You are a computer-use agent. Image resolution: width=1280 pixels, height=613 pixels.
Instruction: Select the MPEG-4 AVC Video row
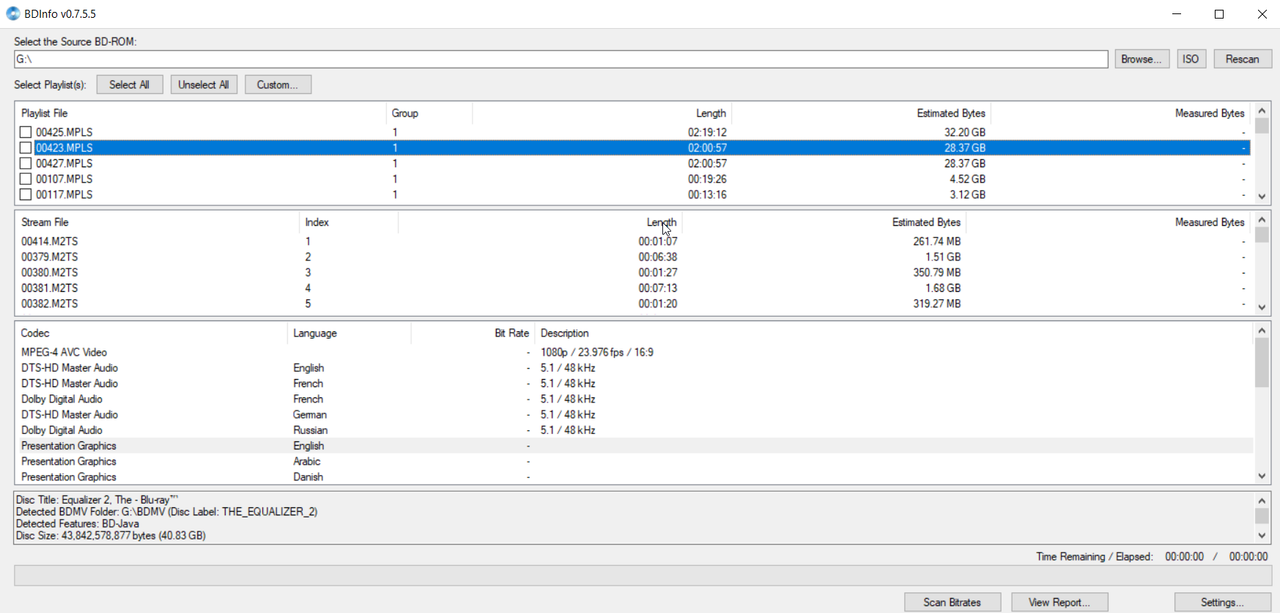pos(634,352)
